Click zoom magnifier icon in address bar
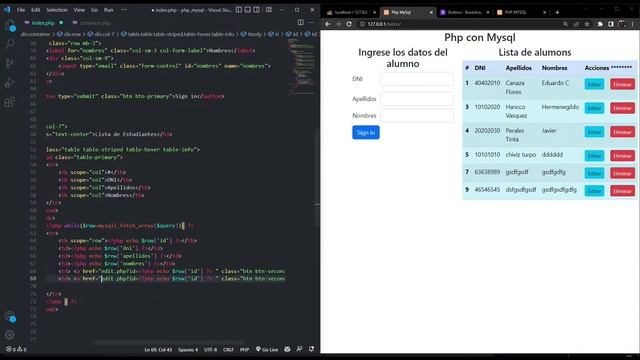 [x=566, y=24]
